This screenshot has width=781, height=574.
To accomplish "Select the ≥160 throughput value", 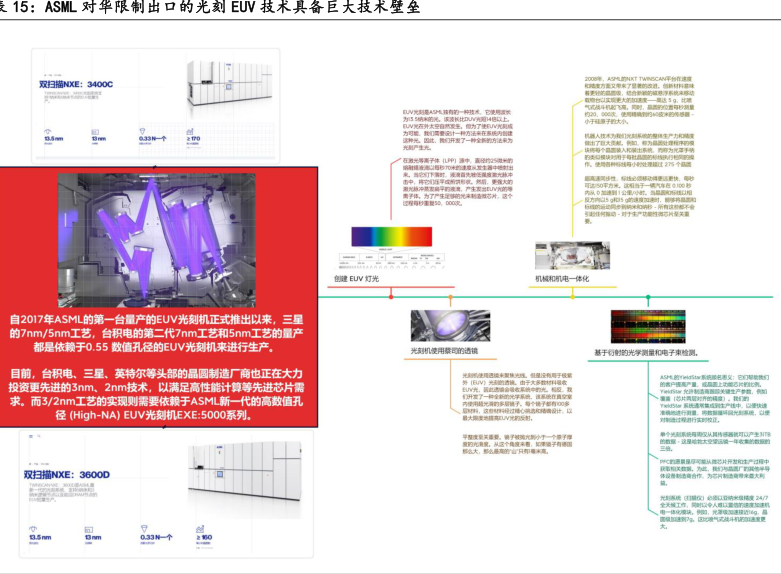I will pos(204,537).
